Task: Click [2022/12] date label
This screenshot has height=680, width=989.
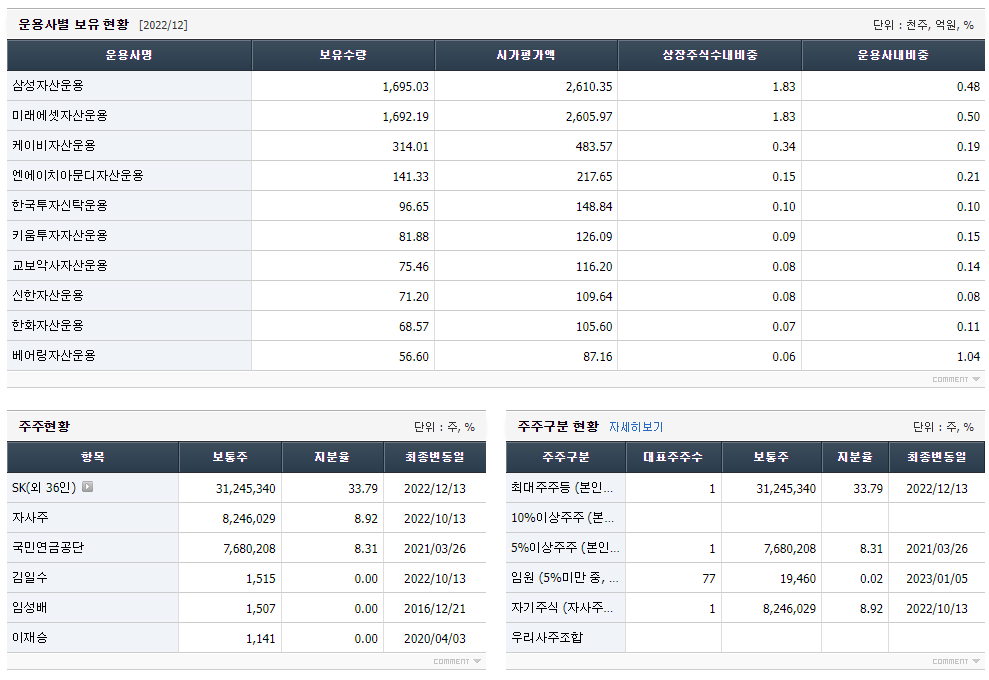Action: pyautogui.click(x=163, y=25)
